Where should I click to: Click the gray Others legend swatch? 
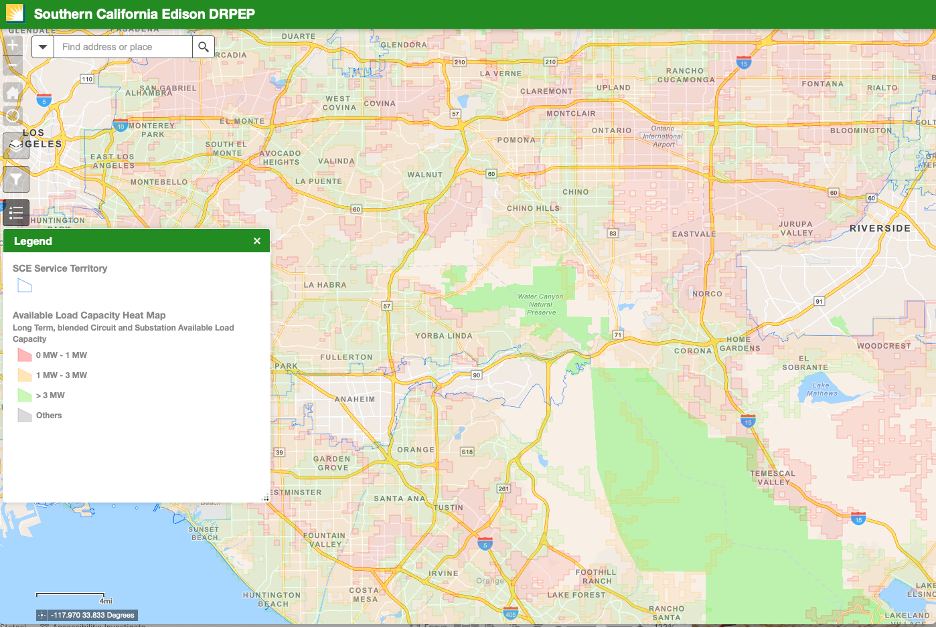coord(25,415)
